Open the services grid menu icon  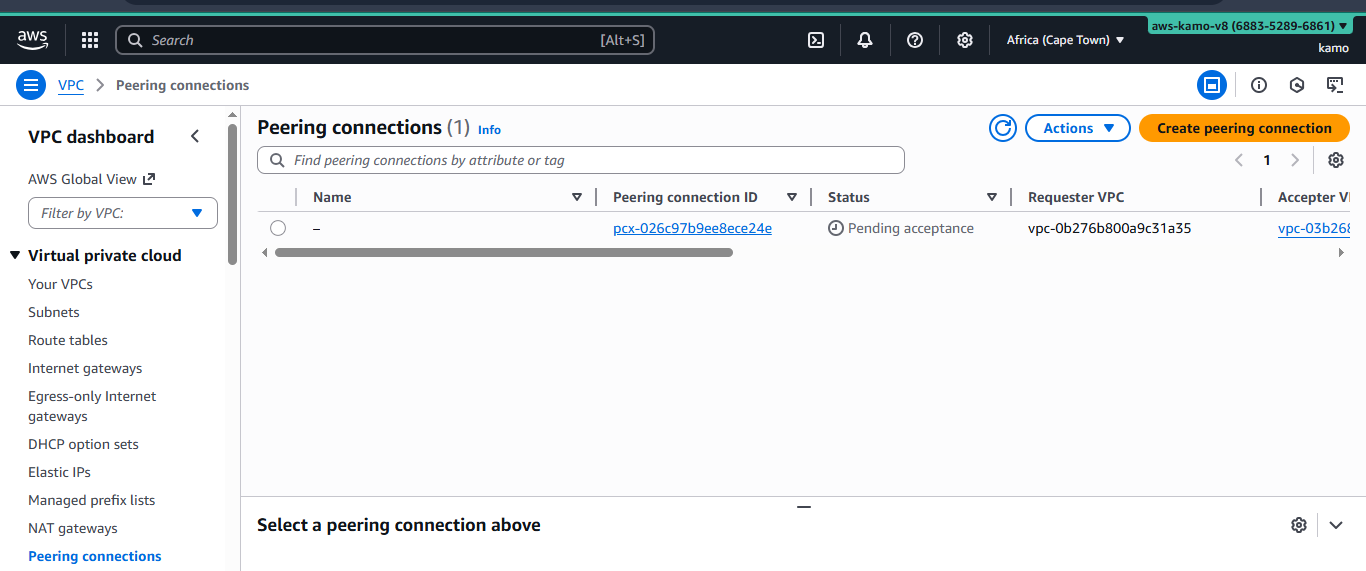(x=90, y=40)
